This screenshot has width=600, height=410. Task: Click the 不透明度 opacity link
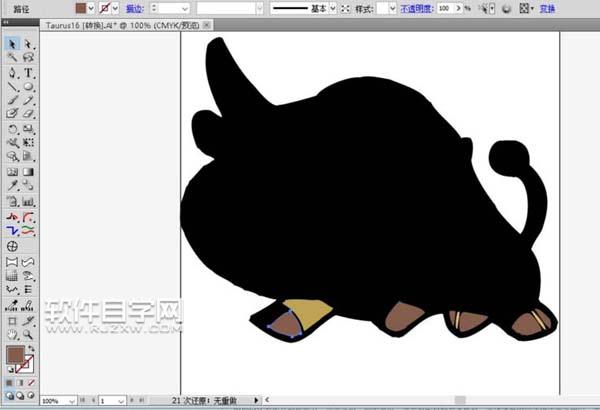[x=418, y=8]
